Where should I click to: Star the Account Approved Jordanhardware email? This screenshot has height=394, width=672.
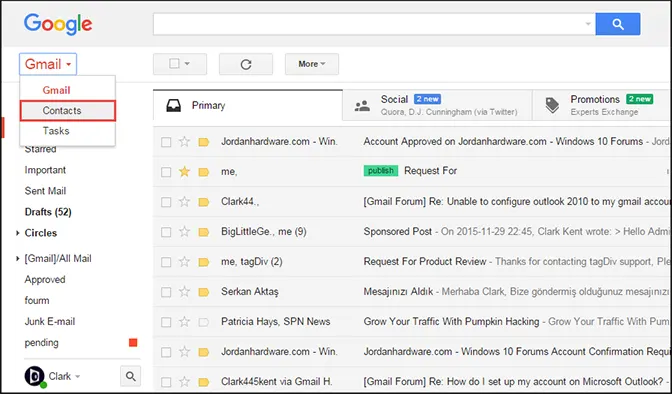[184, 141]
